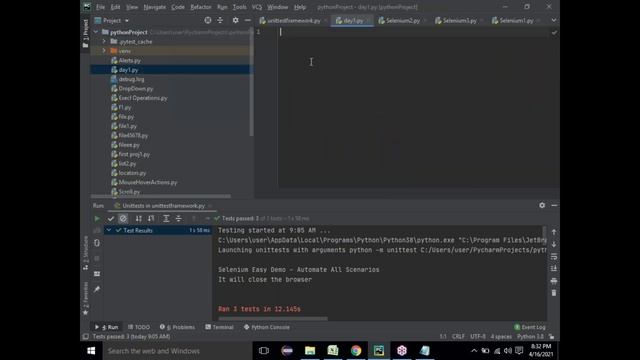Click scroll to end console icon
This screenshot has height=360, width=640.
[x=554, y=269]
